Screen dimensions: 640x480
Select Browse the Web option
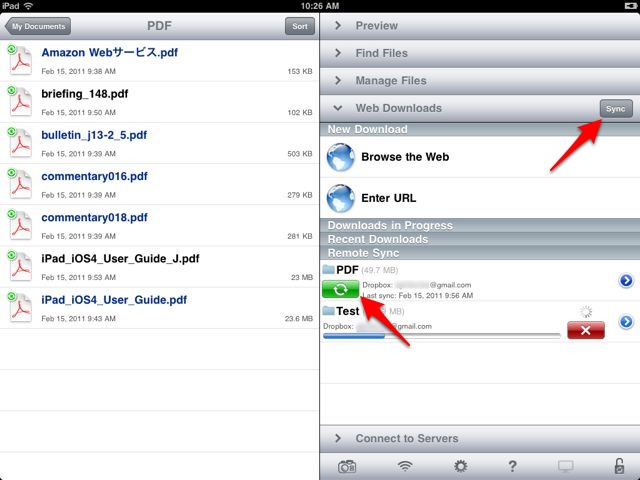click(480, 157)
